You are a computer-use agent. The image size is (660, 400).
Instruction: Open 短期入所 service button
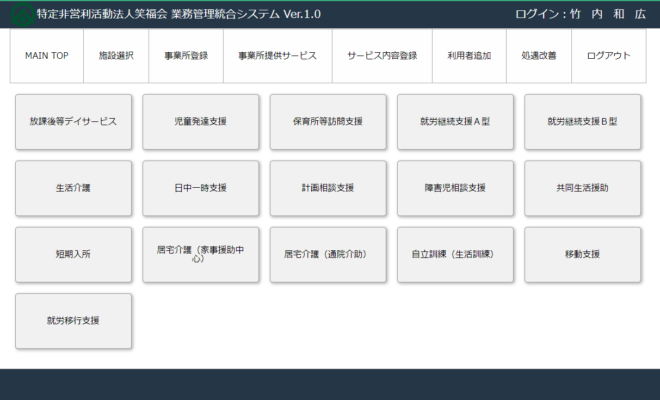coord(73,255)
